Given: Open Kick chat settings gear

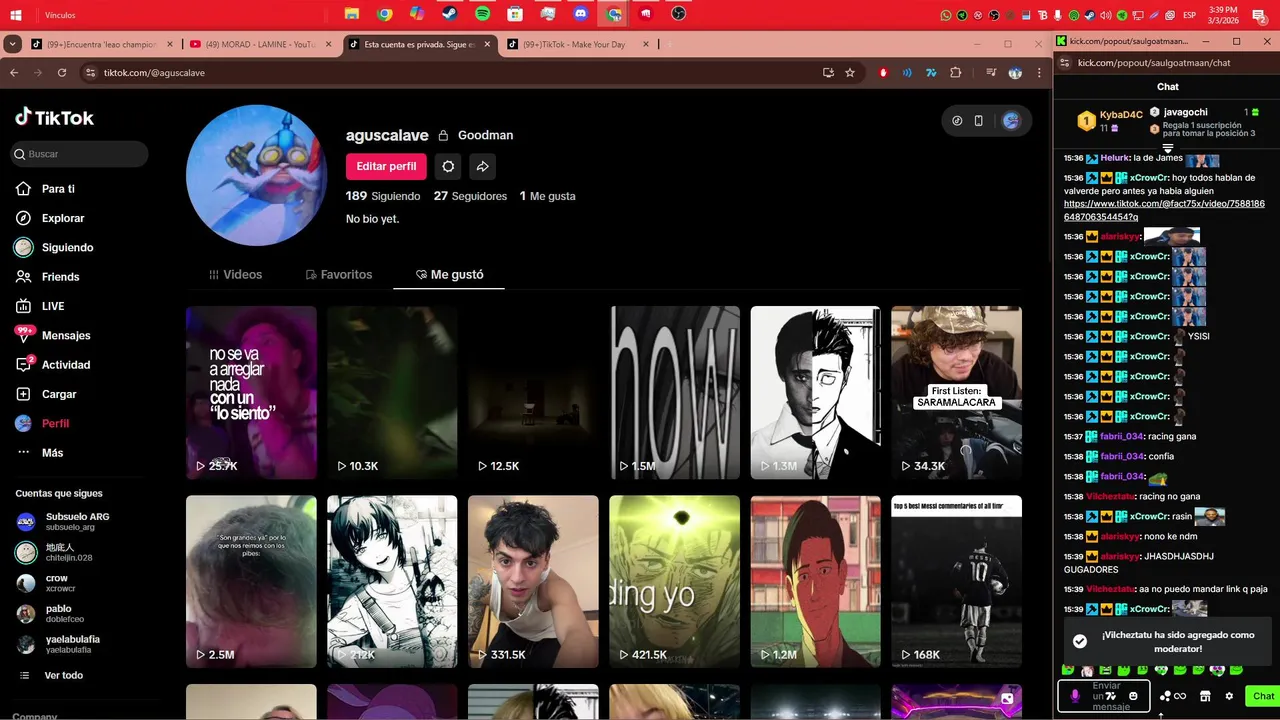Looking at the screenshot, I should click(x=1229, y=696).
